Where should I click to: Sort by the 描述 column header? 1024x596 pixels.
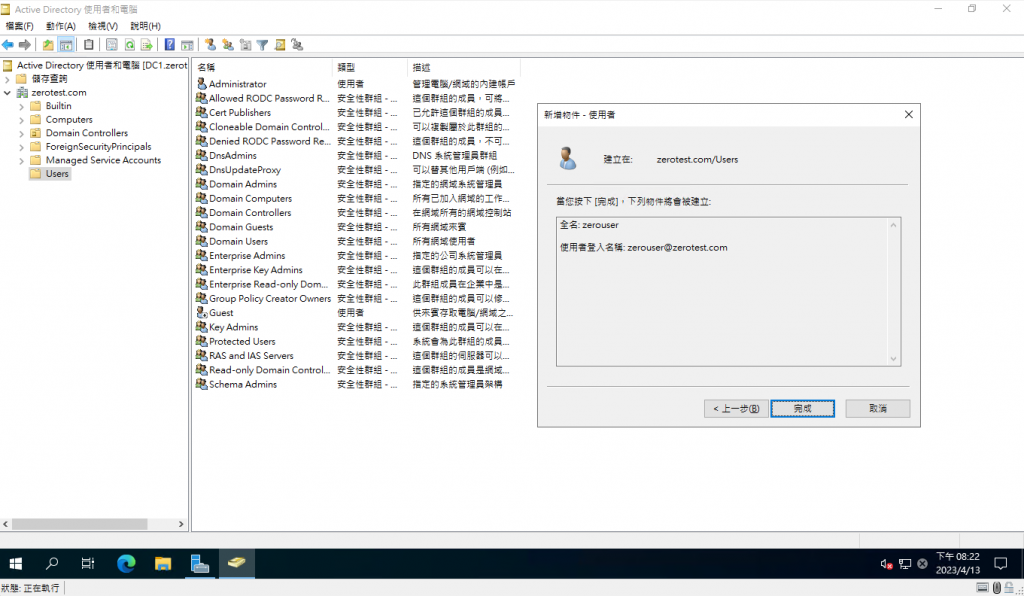(464, 67)
